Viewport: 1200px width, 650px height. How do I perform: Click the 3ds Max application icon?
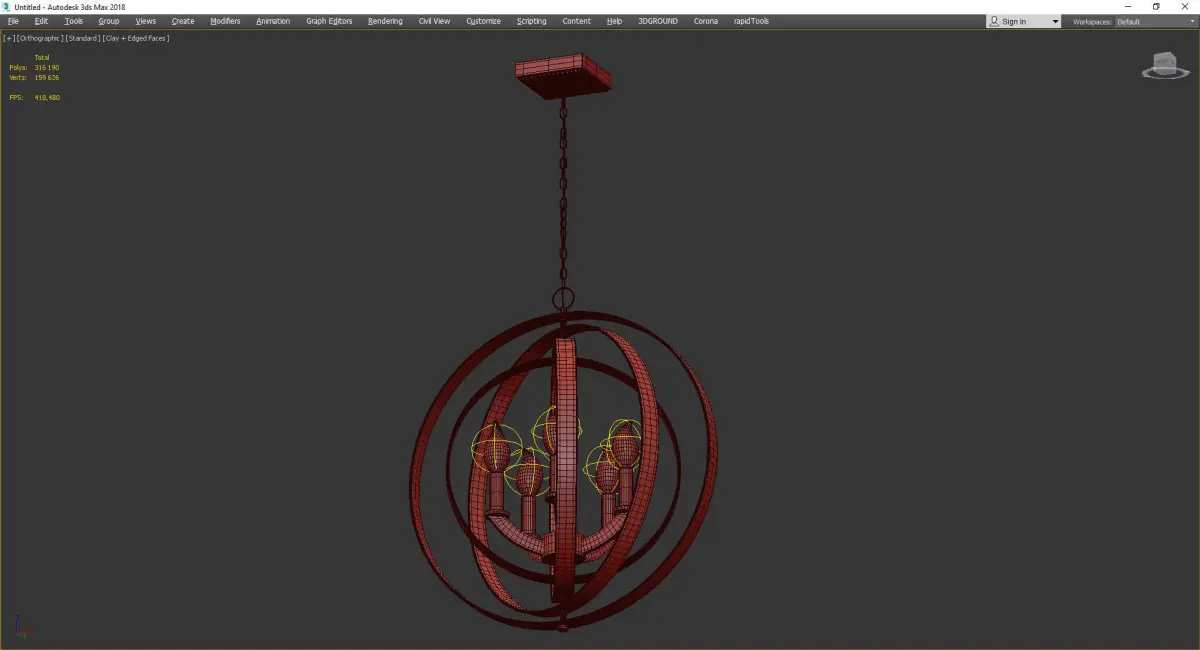click(x=7, y=7)
